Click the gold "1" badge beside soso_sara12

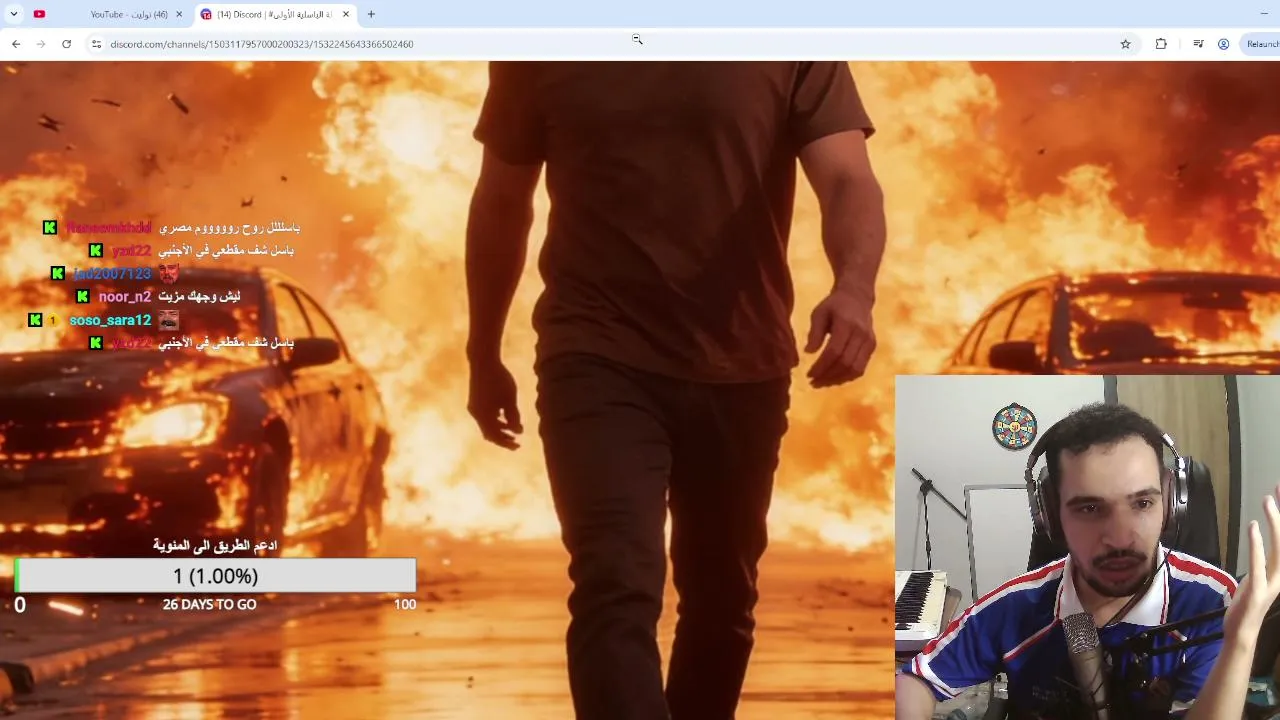click(53, 320)
